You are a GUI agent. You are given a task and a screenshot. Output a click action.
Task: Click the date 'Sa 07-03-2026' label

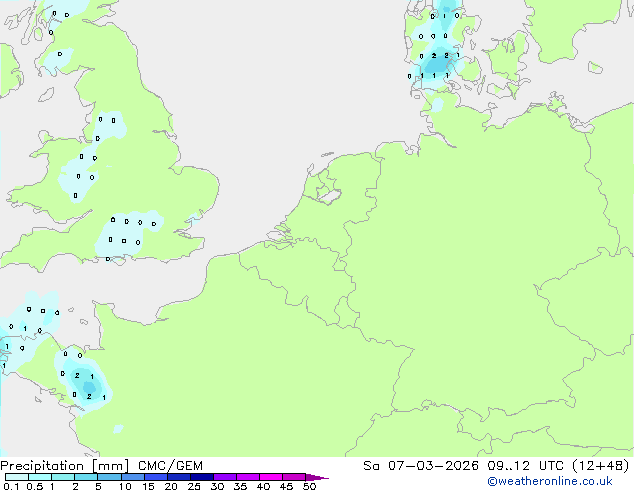[421, 466]
